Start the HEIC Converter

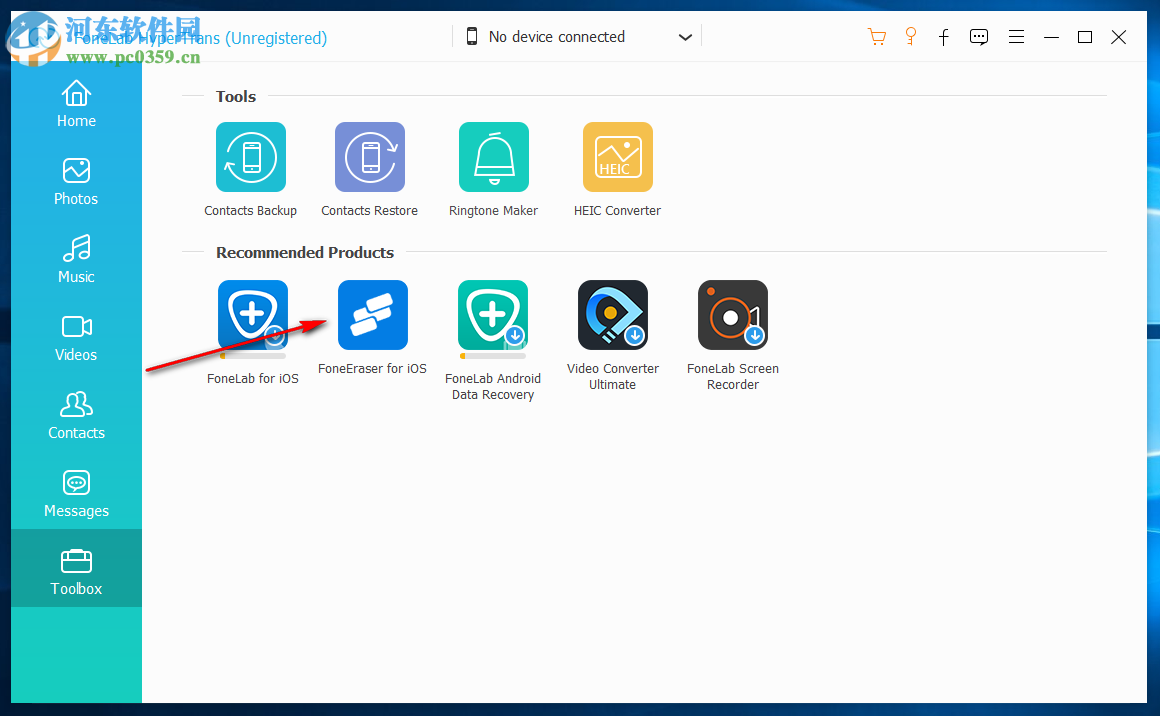point(617,157)
